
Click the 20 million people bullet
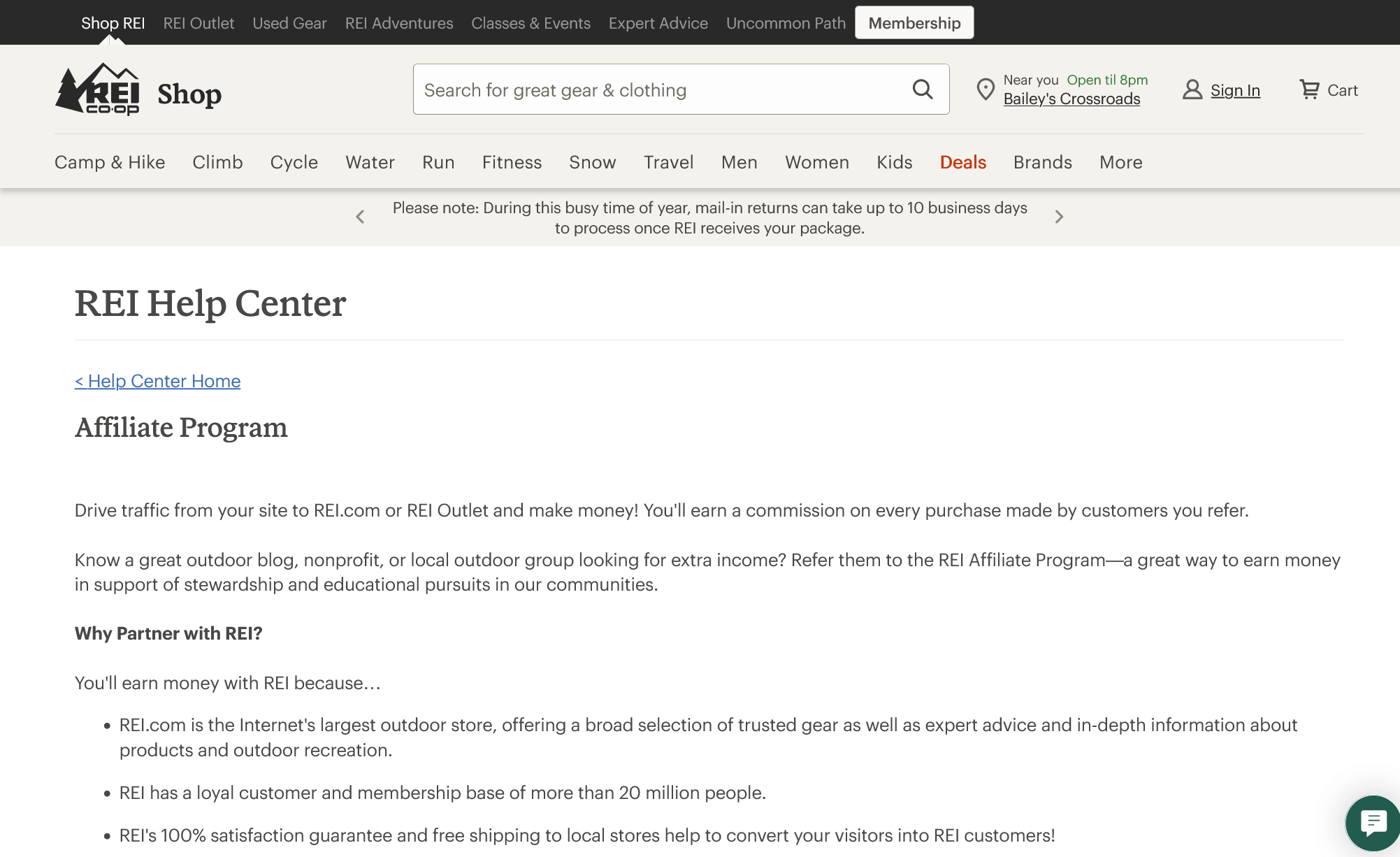(x=442, y=793)
